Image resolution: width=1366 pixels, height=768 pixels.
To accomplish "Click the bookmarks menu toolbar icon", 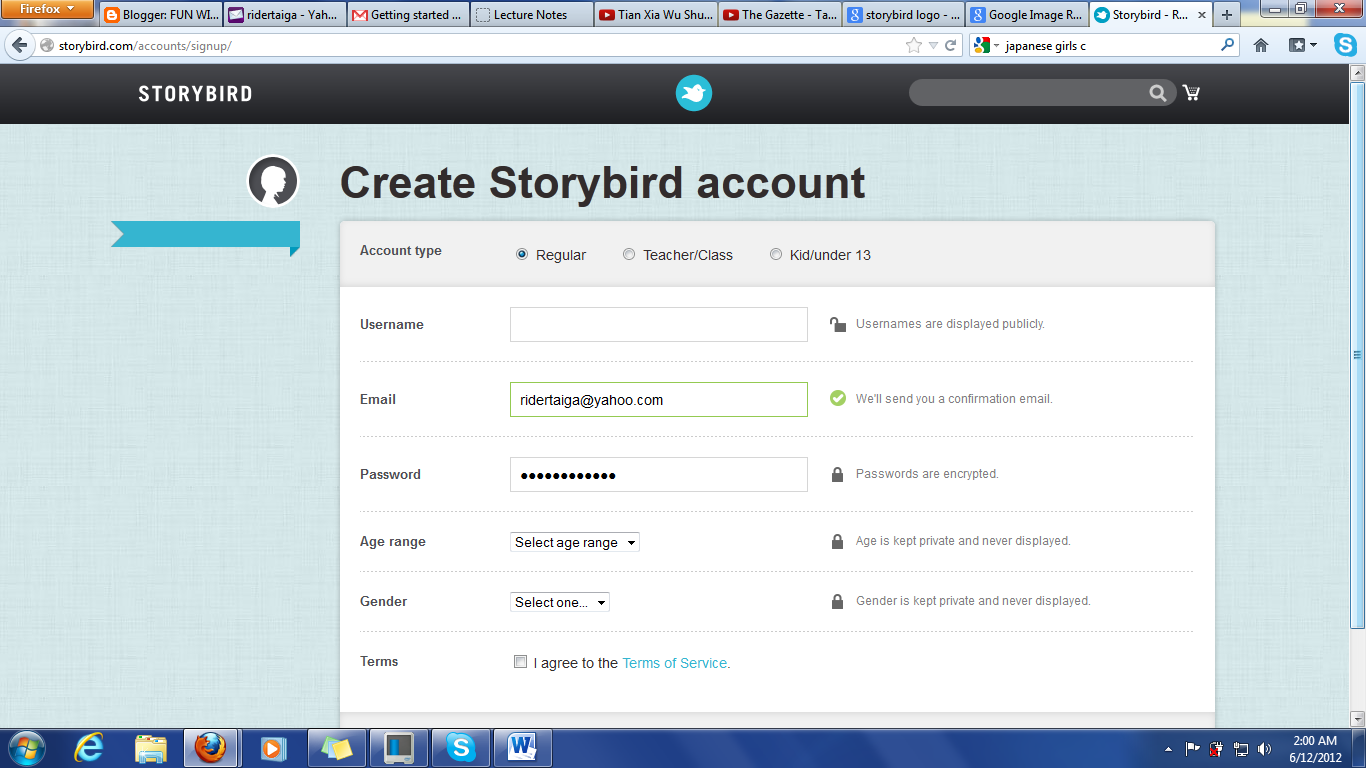I will (1302, 45).
